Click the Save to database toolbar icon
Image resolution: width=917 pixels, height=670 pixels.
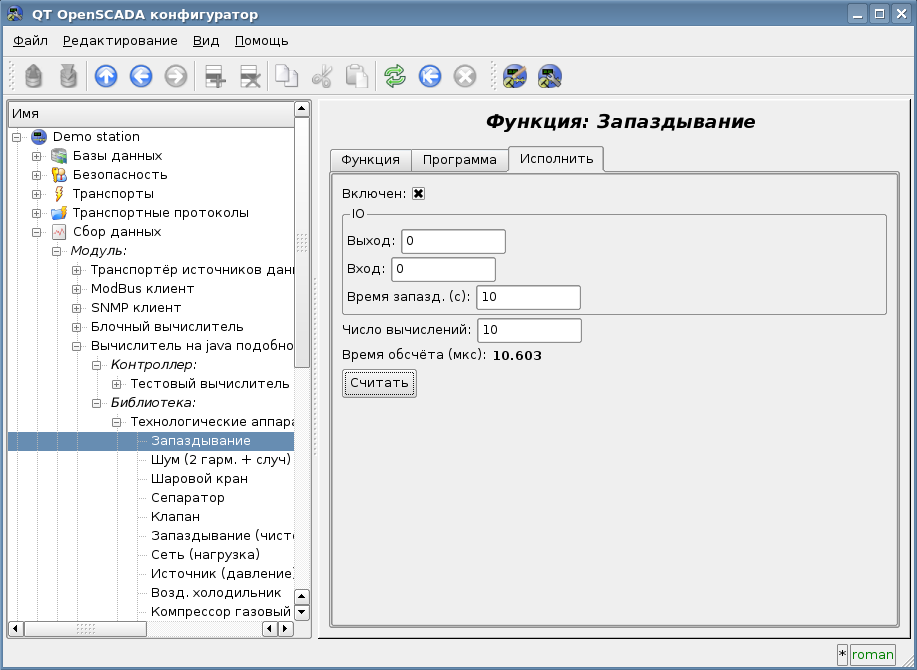(x=68, y=77)
